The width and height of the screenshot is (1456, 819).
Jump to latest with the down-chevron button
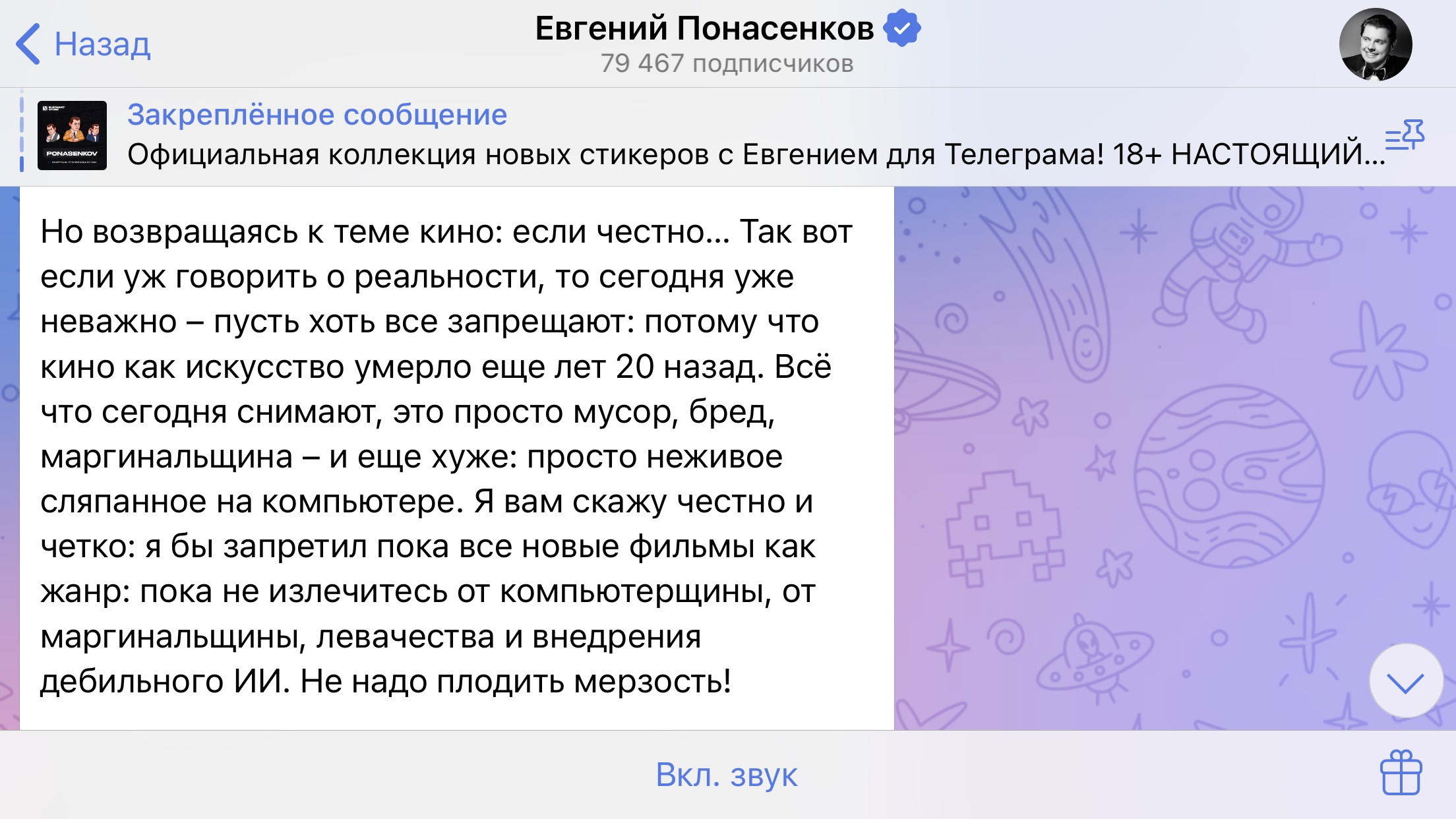[1405, 681]
